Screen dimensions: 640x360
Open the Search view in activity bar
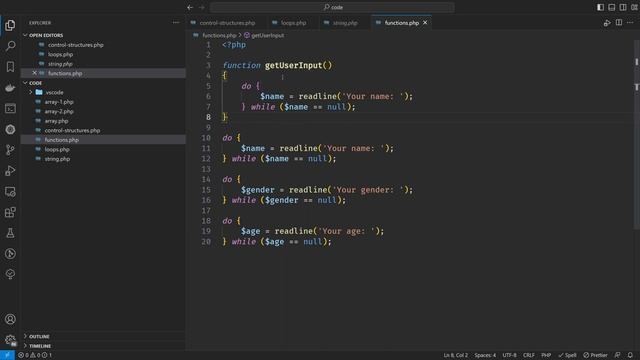(x=10, y=46)
